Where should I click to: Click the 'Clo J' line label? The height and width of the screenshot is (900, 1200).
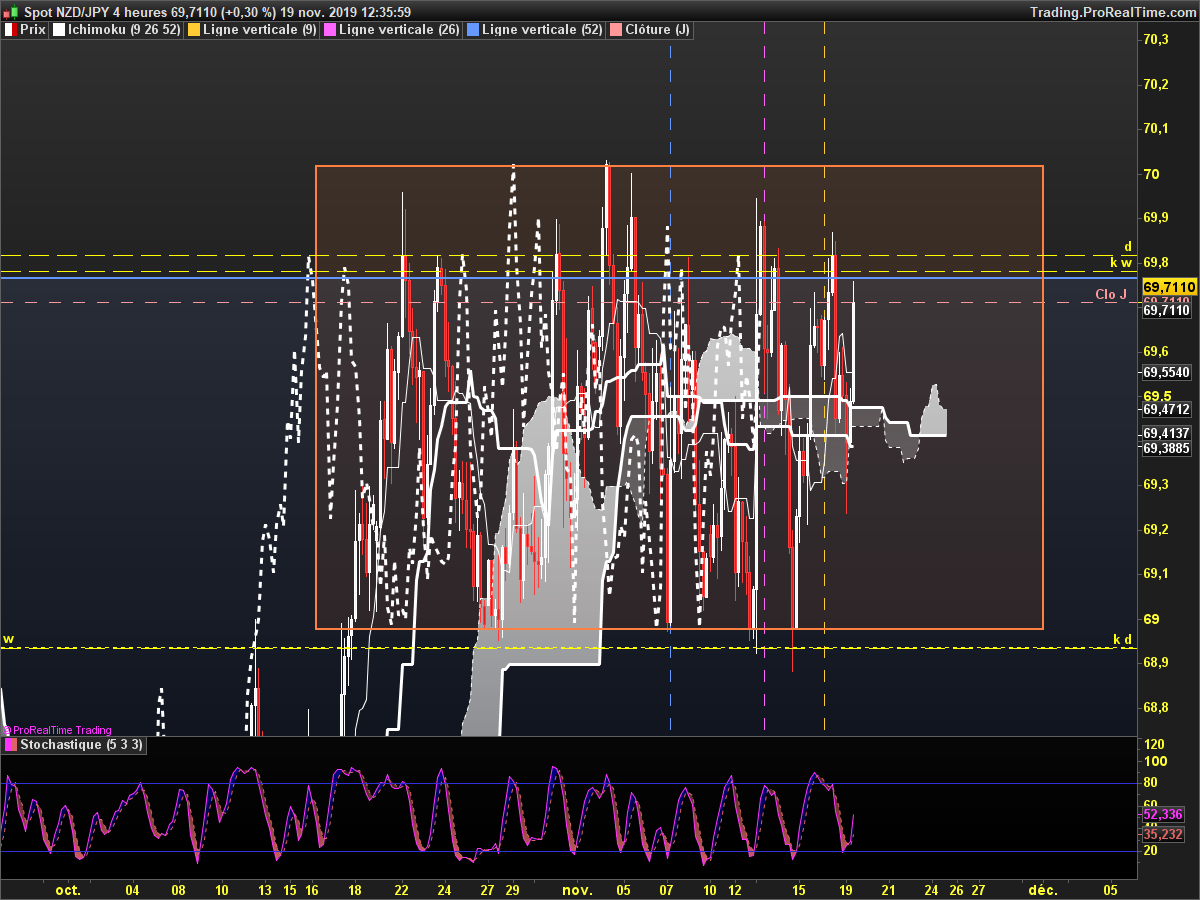click(x=1111, y=294)
